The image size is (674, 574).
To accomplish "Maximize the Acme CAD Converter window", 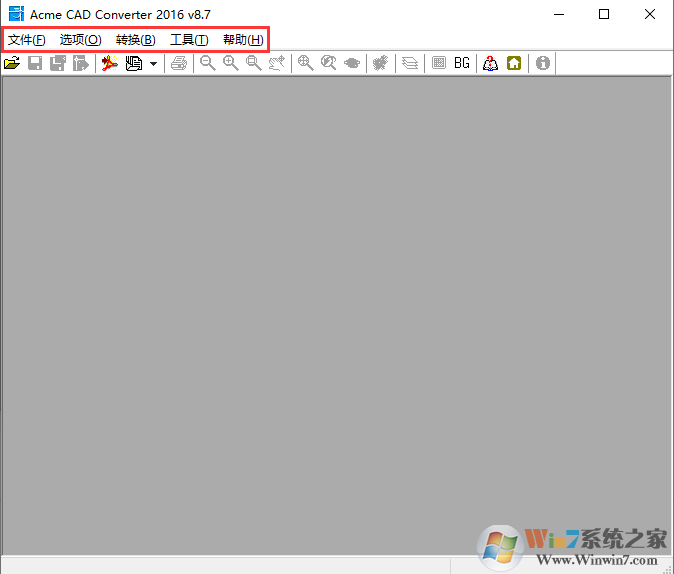I will coord(604,14).
